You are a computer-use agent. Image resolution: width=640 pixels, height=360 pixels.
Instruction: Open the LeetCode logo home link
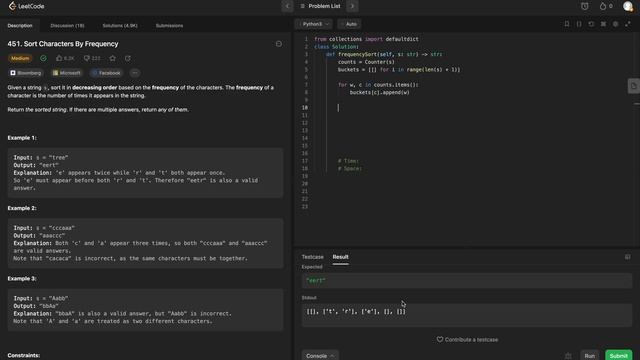click(x=26, y=6)
